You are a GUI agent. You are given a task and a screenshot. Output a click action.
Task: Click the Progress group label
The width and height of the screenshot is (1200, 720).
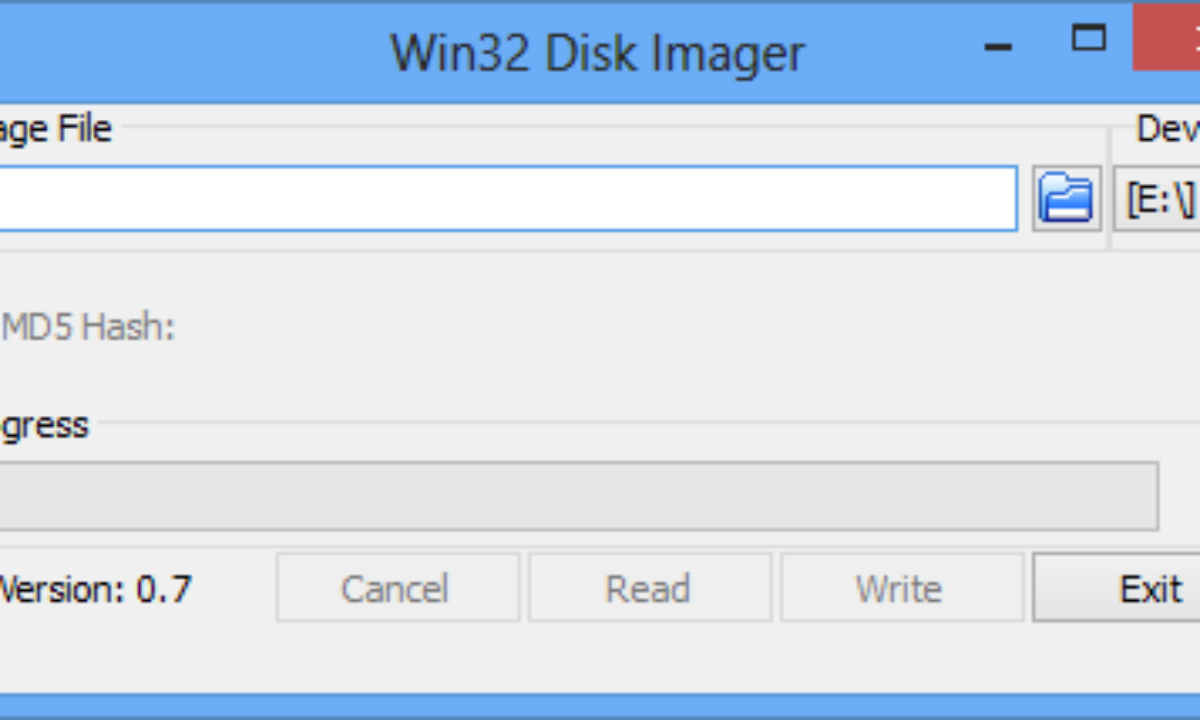(x=44, y=425)
